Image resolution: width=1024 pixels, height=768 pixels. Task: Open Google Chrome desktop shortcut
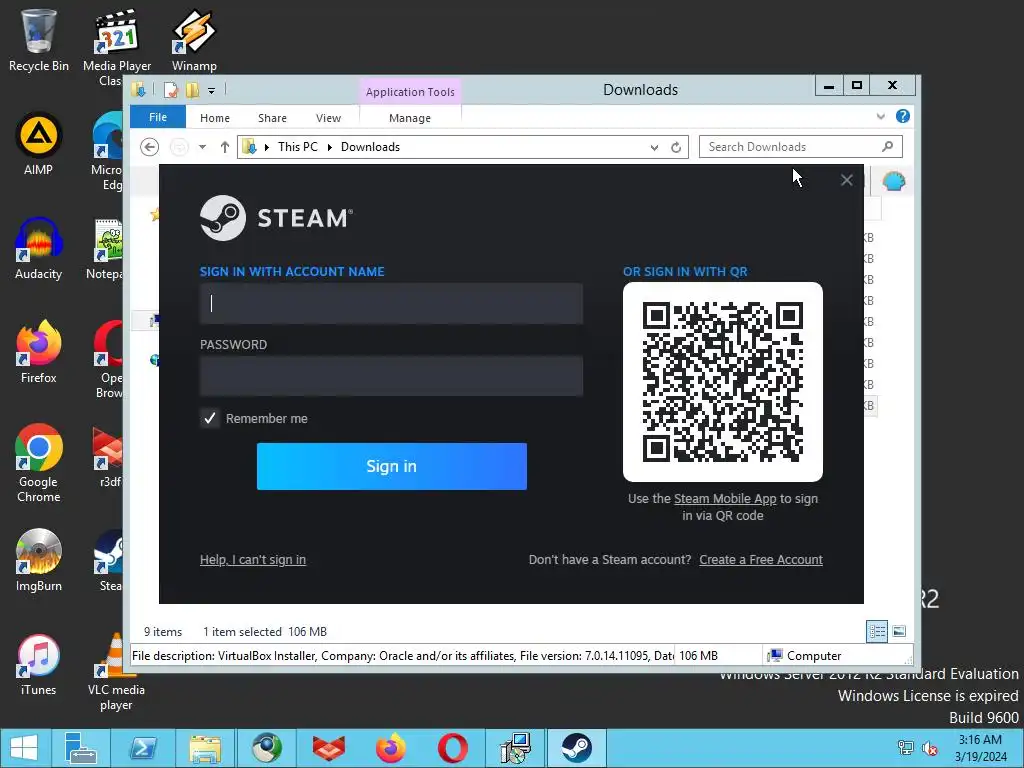pos(39,464)
